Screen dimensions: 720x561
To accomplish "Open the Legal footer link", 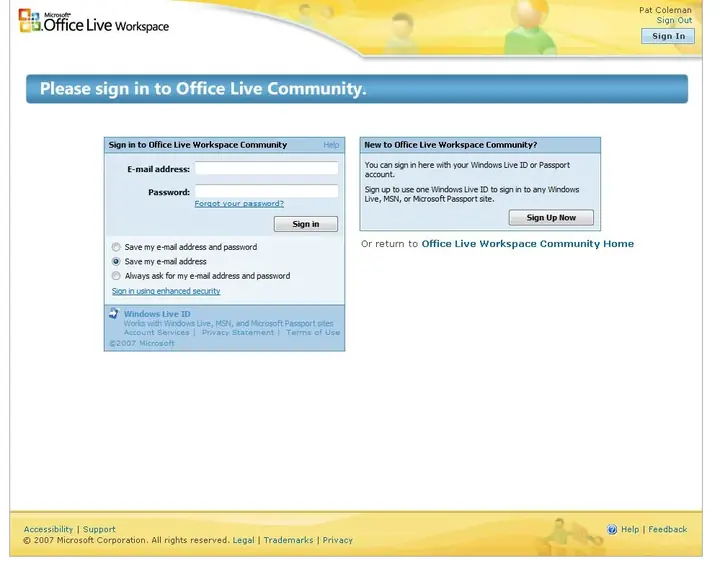I will pos(243,540).
